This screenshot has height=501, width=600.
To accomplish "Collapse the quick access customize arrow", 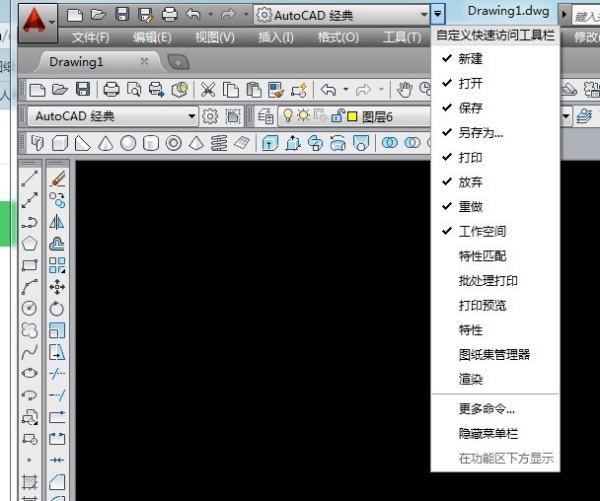I will (x=439, y=15).
